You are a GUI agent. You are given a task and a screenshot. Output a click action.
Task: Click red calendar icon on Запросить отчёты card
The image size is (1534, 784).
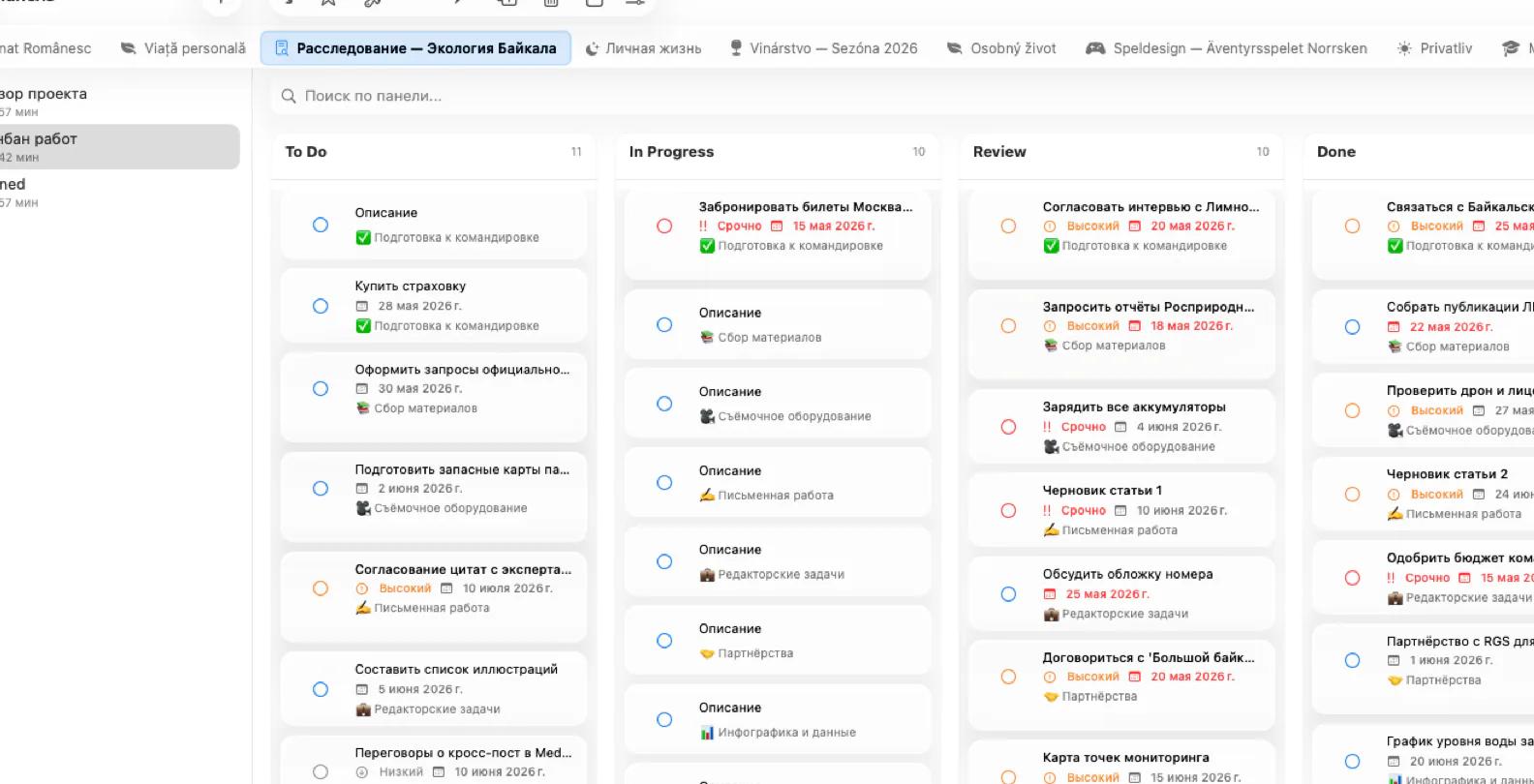(1134, 326)
